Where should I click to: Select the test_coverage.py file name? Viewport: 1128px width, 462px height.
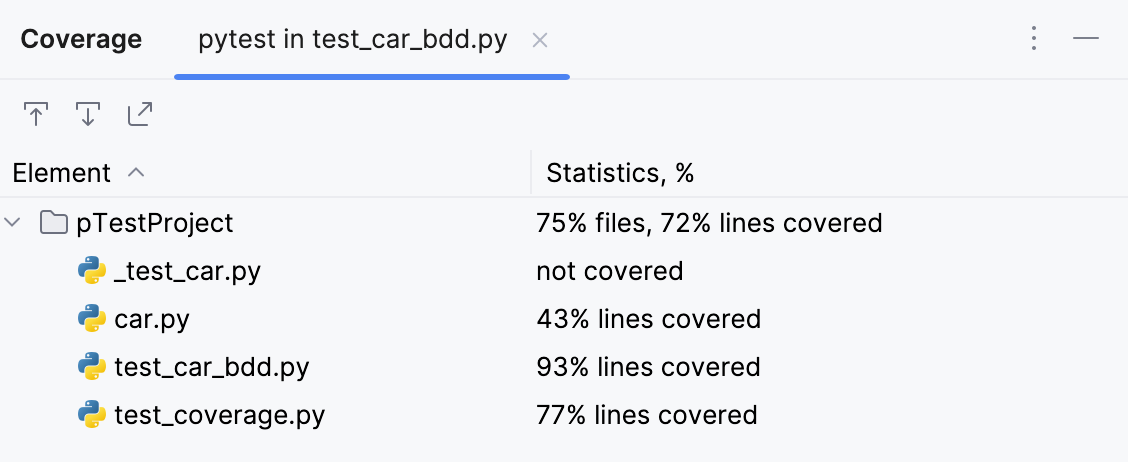coord(219,414)
